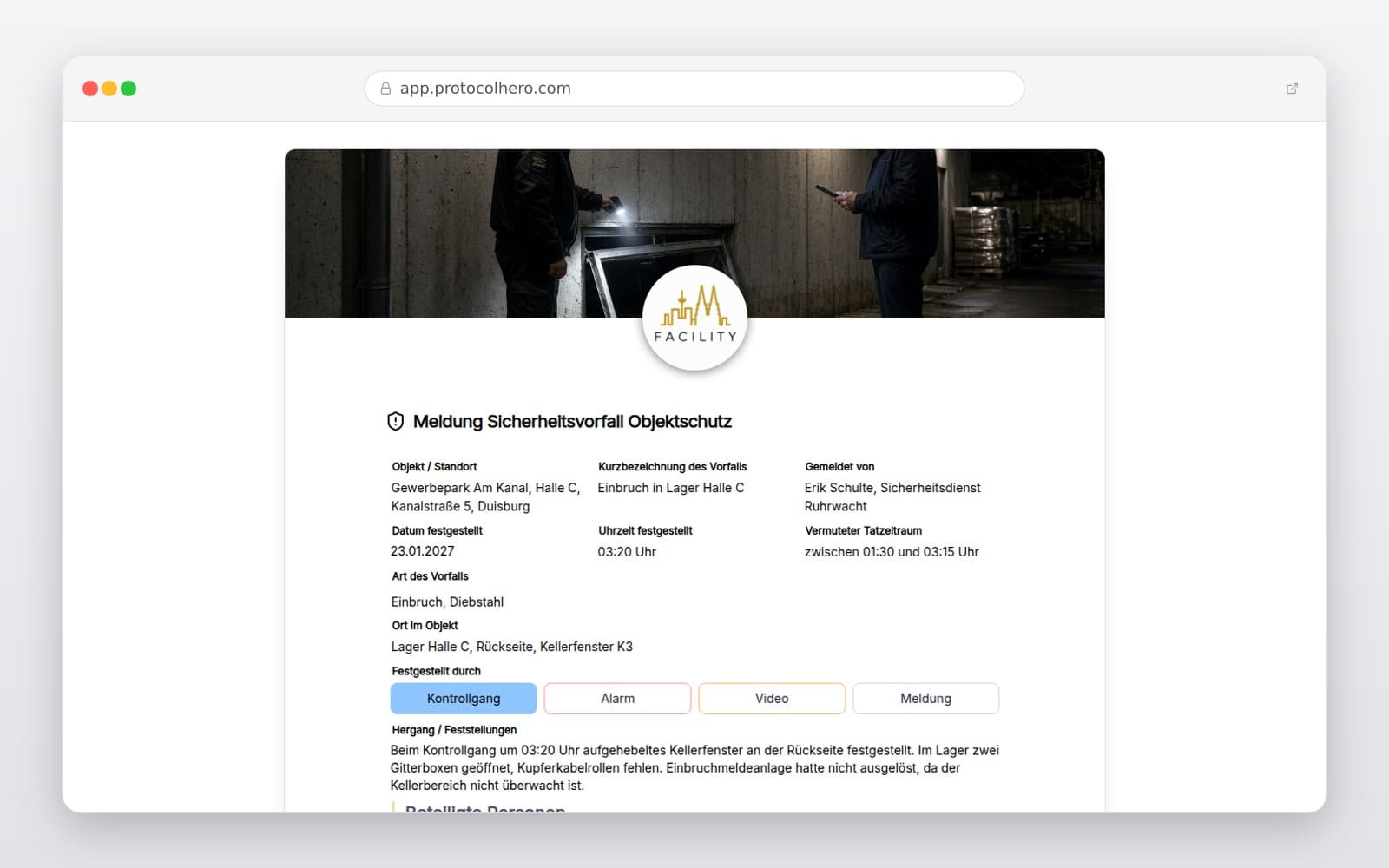The width and height of the screenshot is (1389, 868).
Task: Click 'Lager Halle C, Rückseite, Kellerfenster K3'
Action: coord(512,647)
